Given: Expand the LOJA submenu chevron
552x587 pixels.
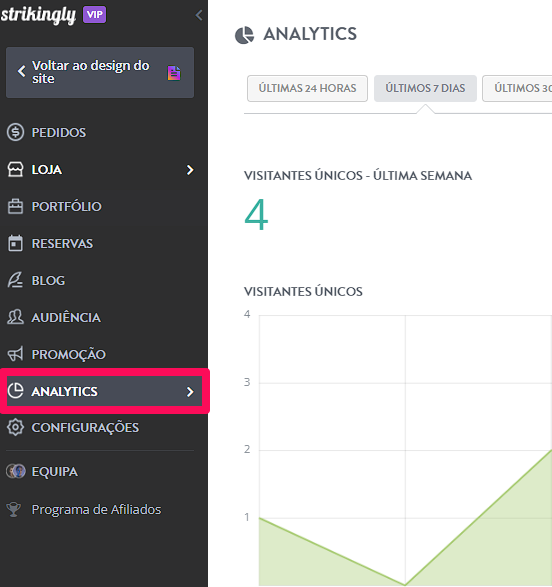Looking at the screenshot, I should [190, 170].
